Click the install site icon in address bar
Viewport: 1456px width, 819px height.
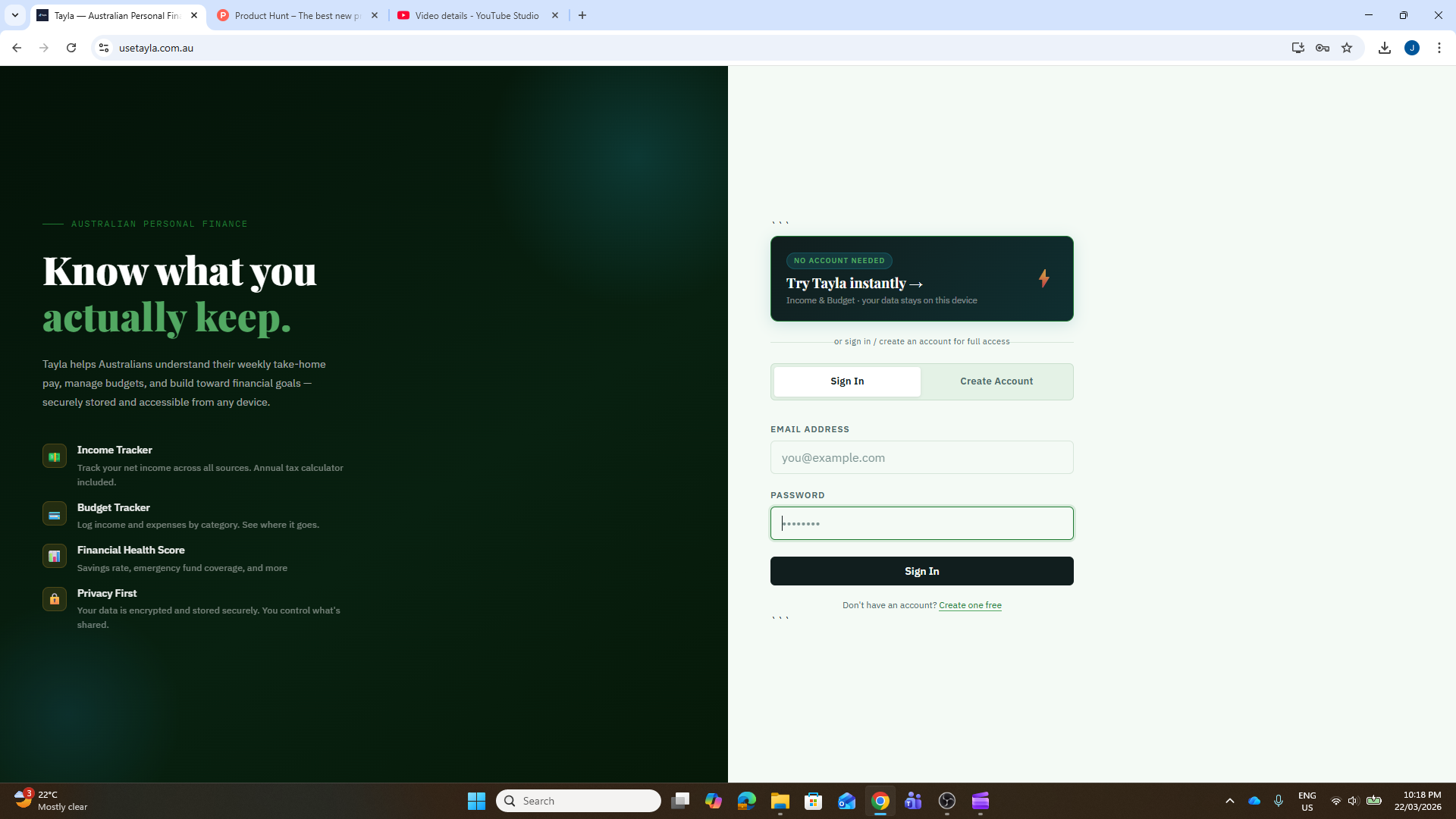pyautogui.click(x=1298, y=47)
